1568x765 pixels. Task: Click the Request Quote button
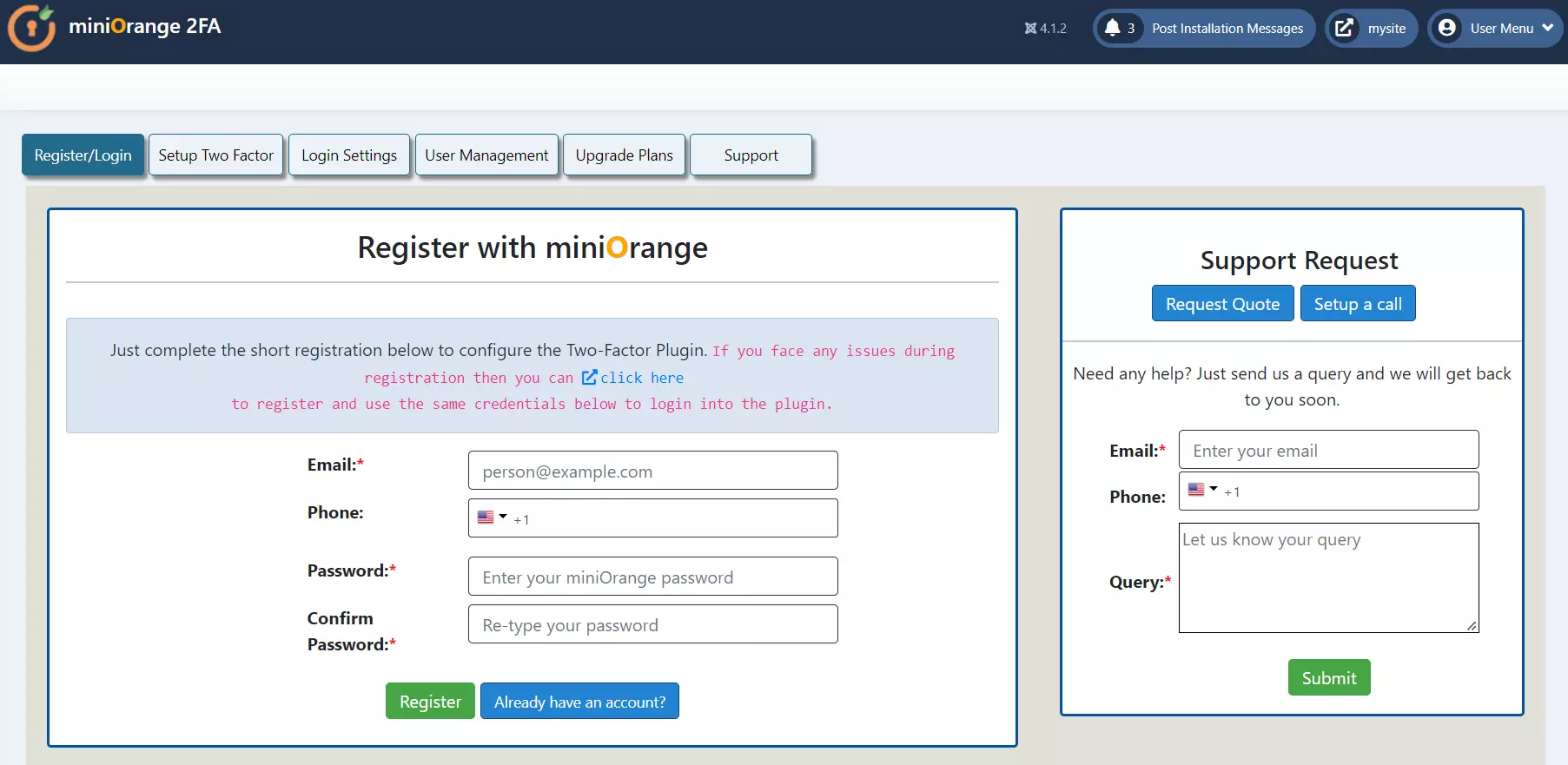(1223, 303)
